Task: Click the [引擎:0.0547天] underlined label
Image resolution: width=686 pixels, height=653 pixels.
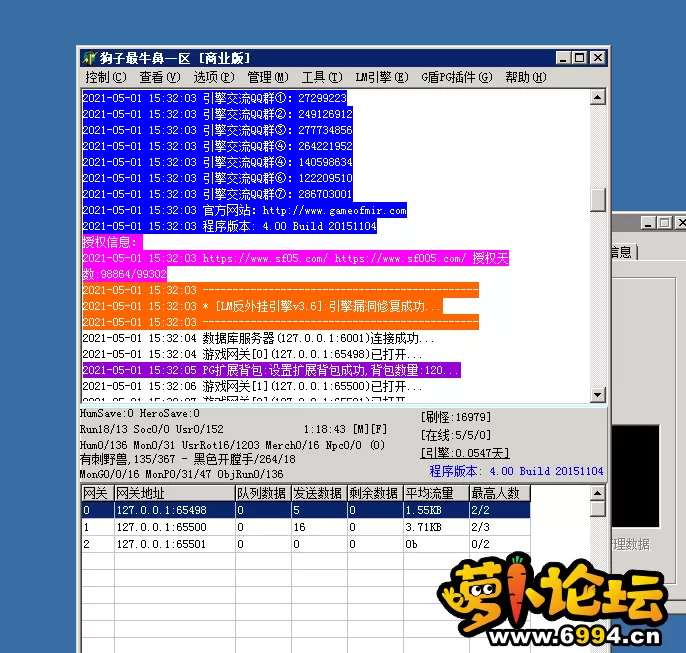Action: pyautogui.click(x=465, y=453)
